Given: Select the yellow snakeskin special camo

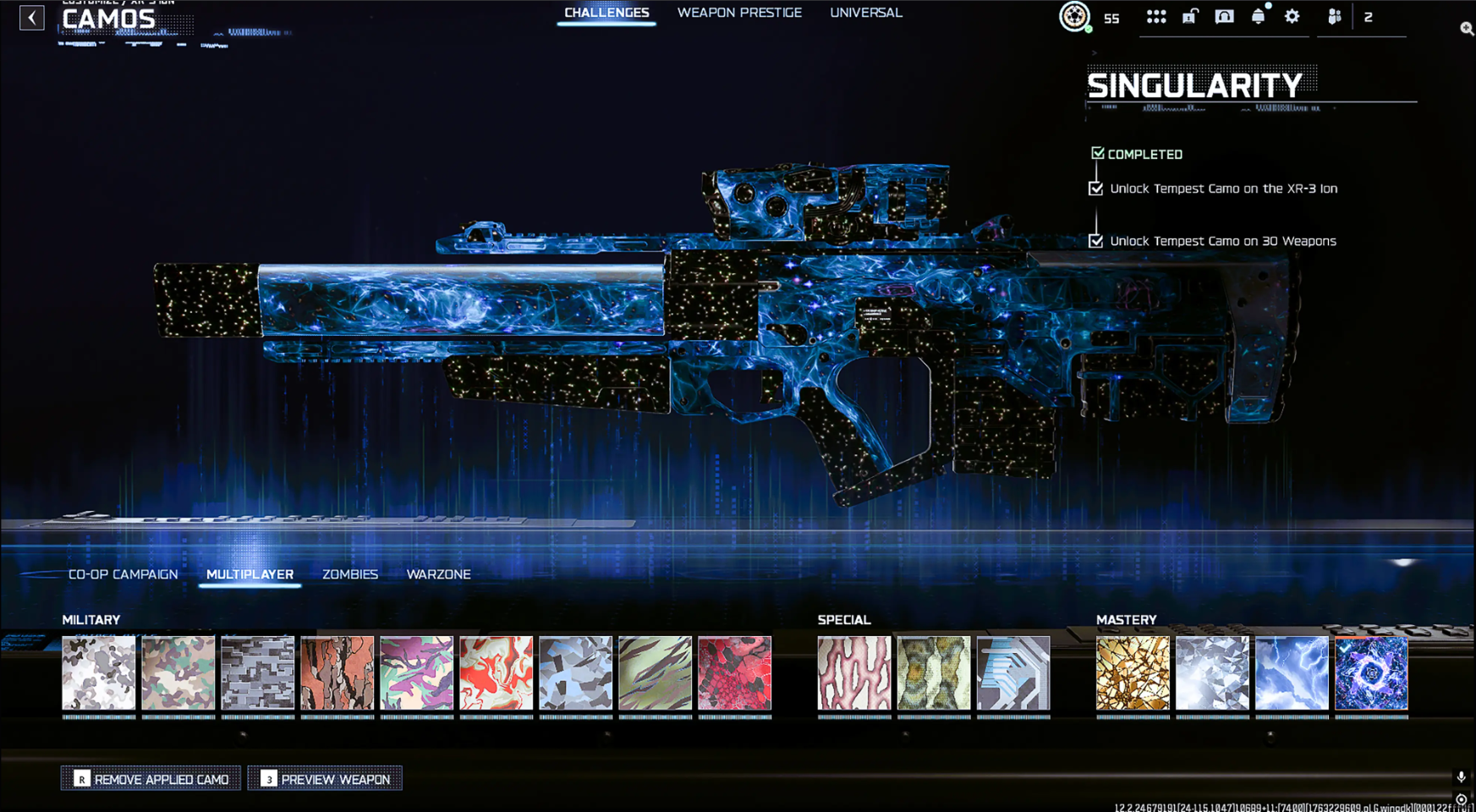Looking at the screenshot, I should (934, 673).
